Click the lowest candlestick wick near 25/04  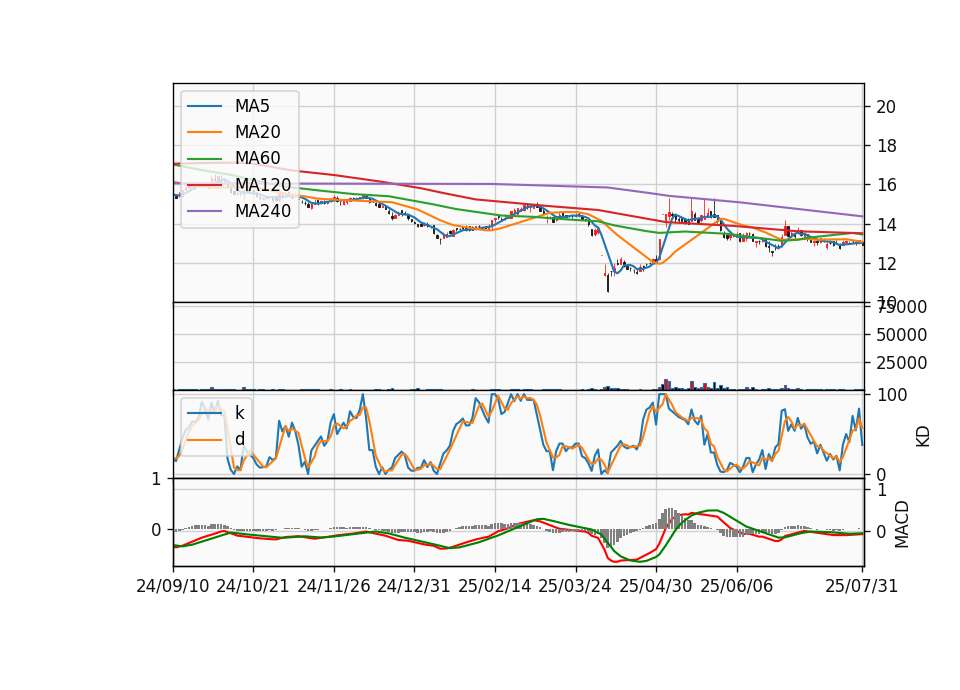pos(608,283)
